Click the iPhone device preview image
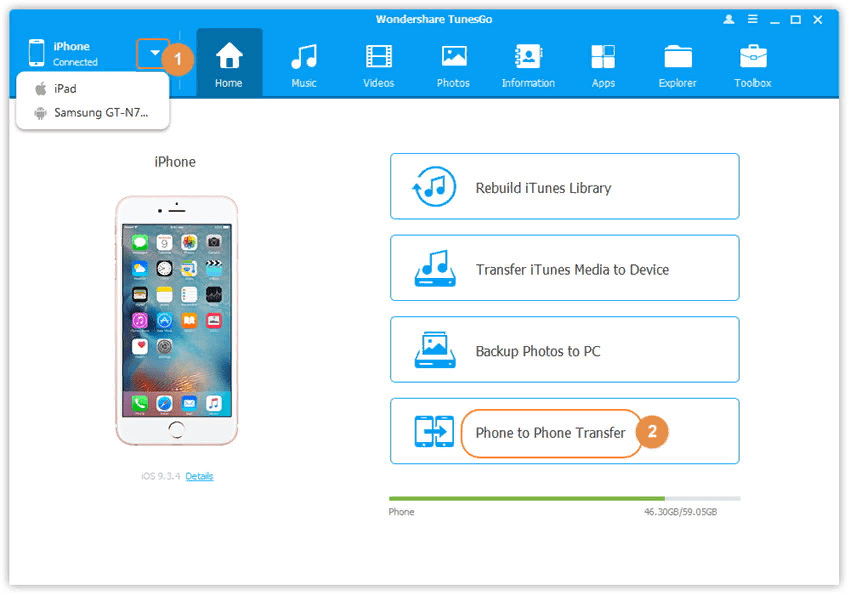 [x=177, y=321]
